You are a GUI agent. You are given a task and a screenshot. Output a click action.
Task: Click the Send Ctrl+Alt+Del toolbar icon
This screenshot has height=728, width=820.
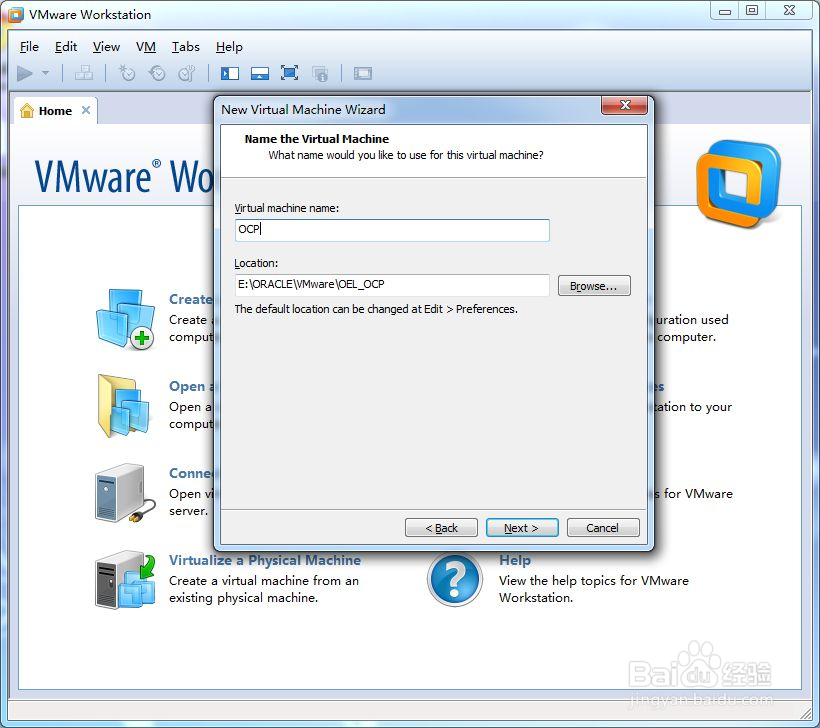pos(84,73)
